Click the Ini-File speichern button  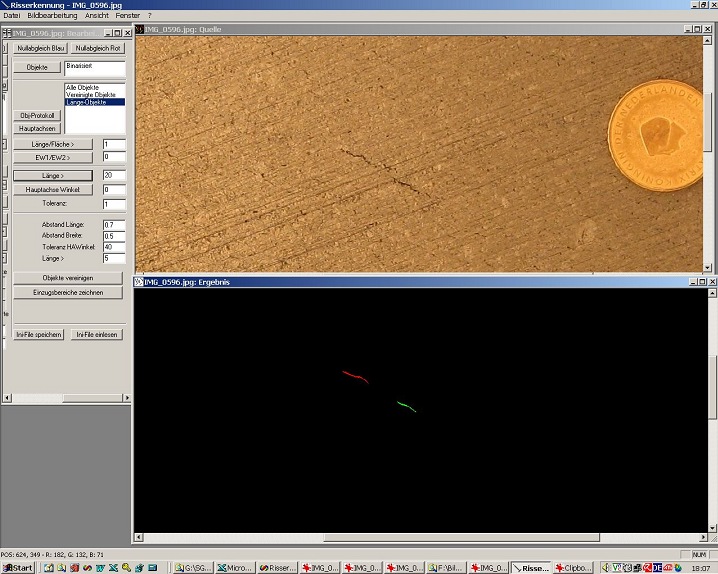click(38, 335)
